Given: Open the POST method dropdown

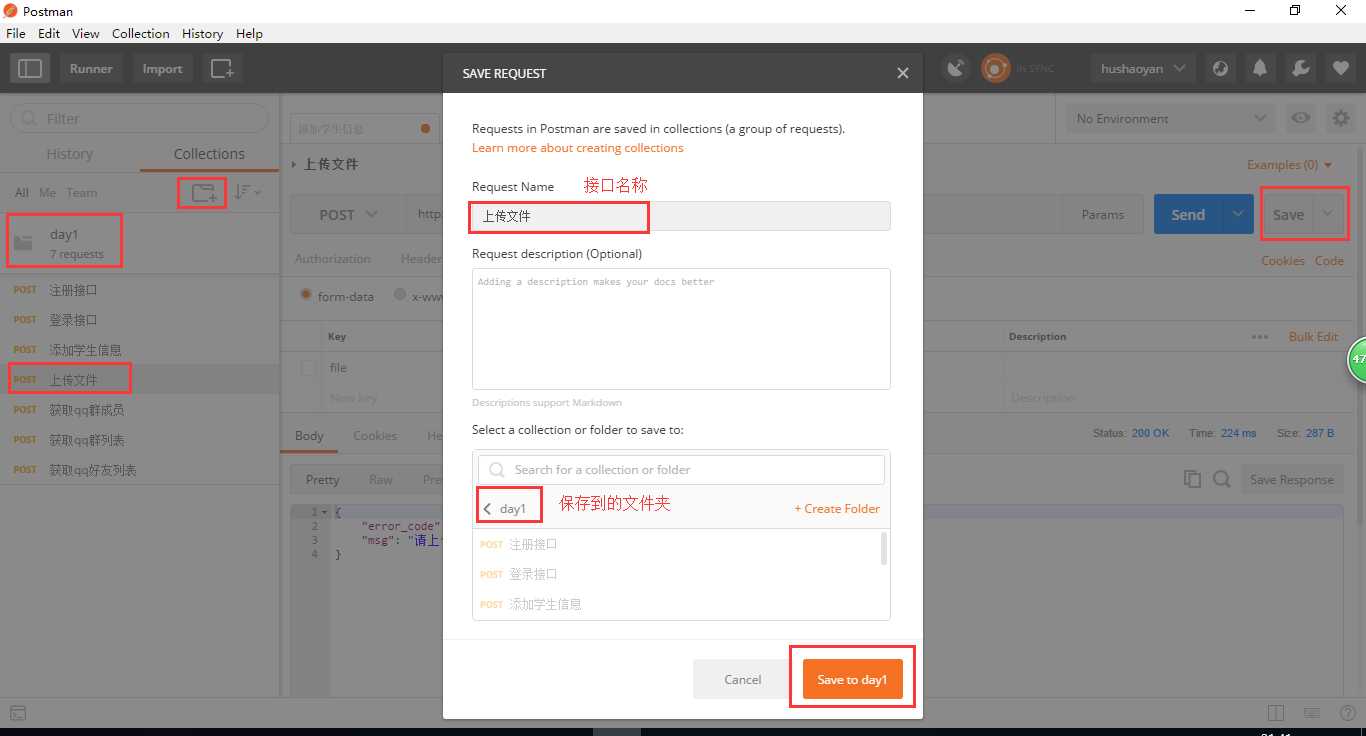Looking at the screenshot, I should pos(348,215).
